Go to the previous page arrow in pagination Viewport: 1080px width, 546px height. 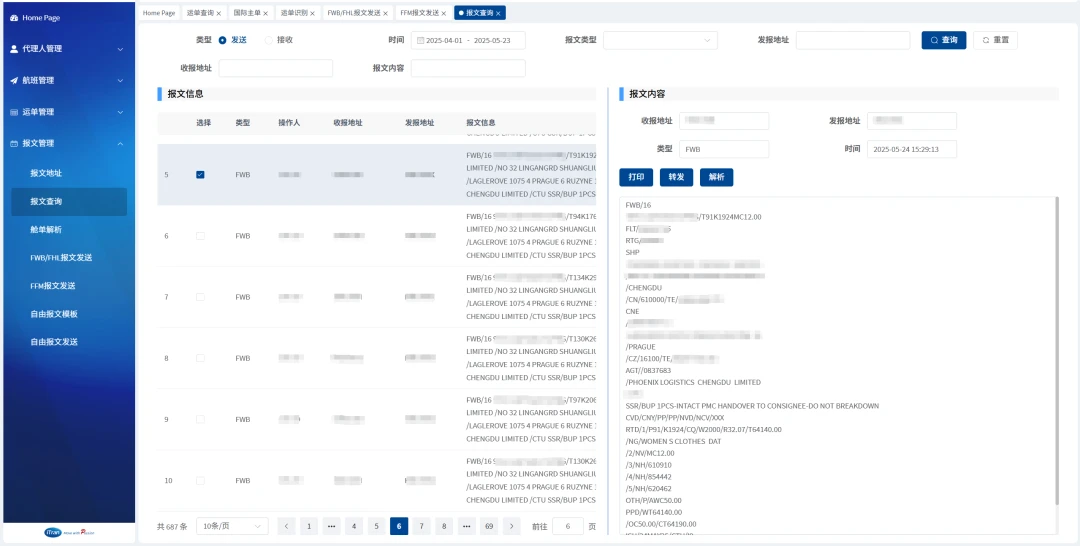point(287,526)
